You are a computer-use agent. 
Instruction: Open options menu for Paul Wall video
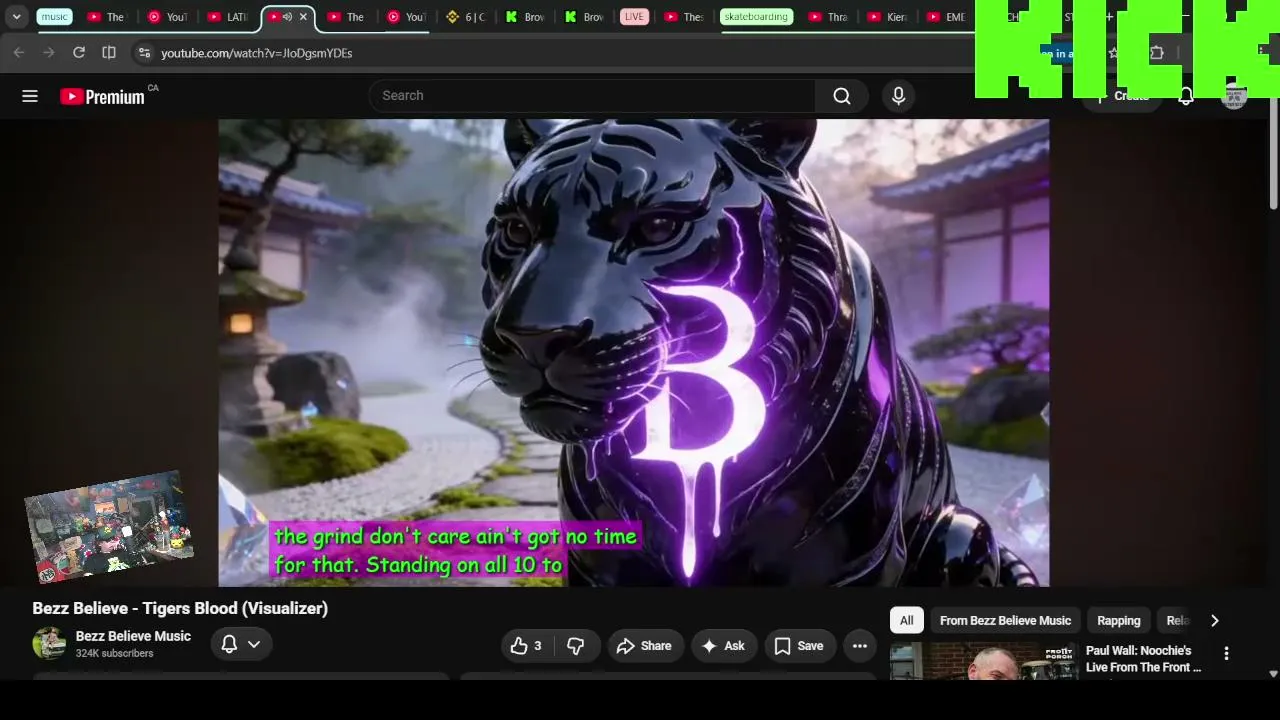(1226, 654)
